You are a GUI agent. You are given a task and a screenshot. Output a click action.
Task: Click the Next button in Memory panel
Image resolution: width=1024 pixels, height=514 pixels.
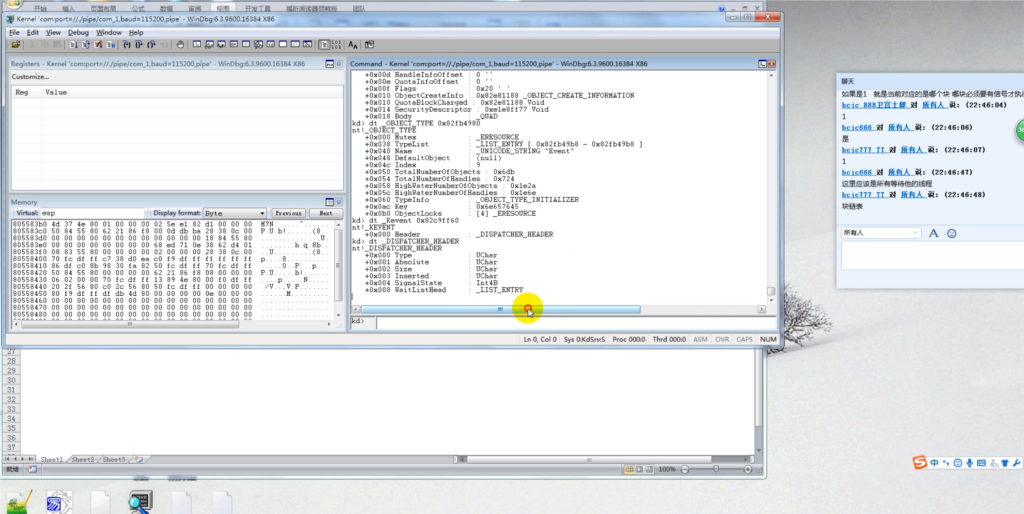click(x=325, y=213)
